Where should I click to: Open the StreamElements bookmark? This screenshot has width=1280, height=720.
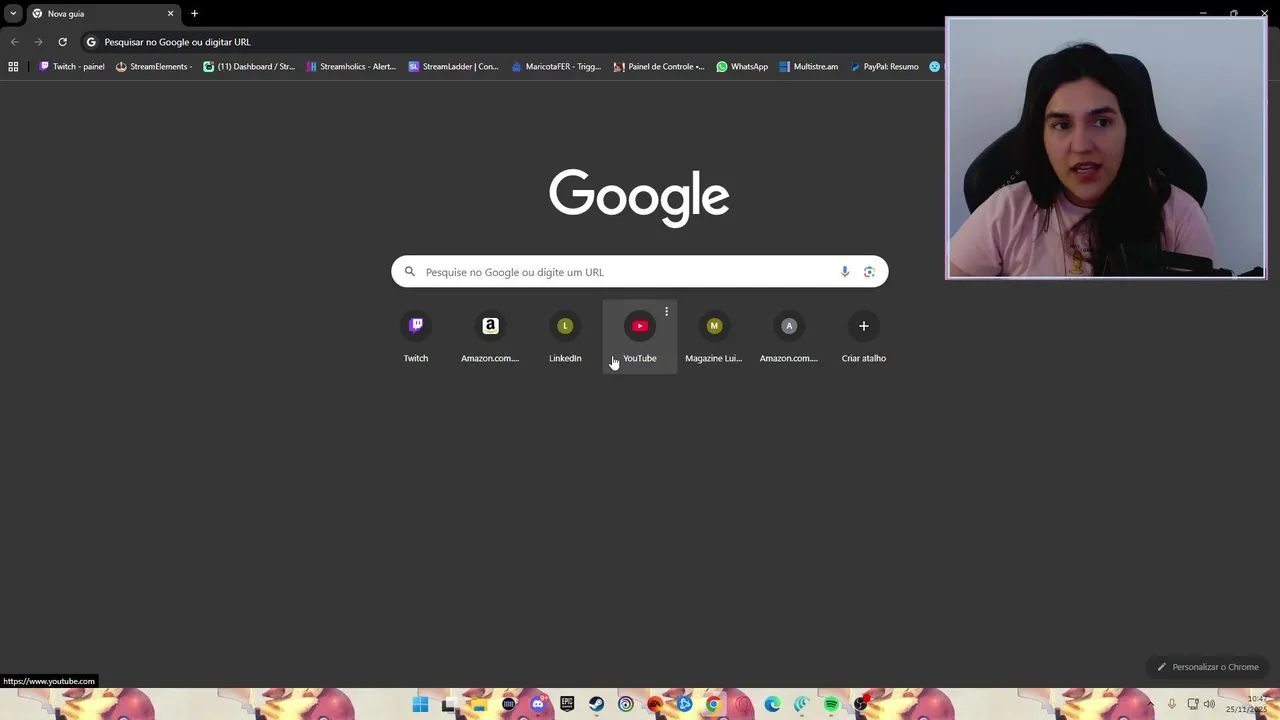(x=153, y=67)
